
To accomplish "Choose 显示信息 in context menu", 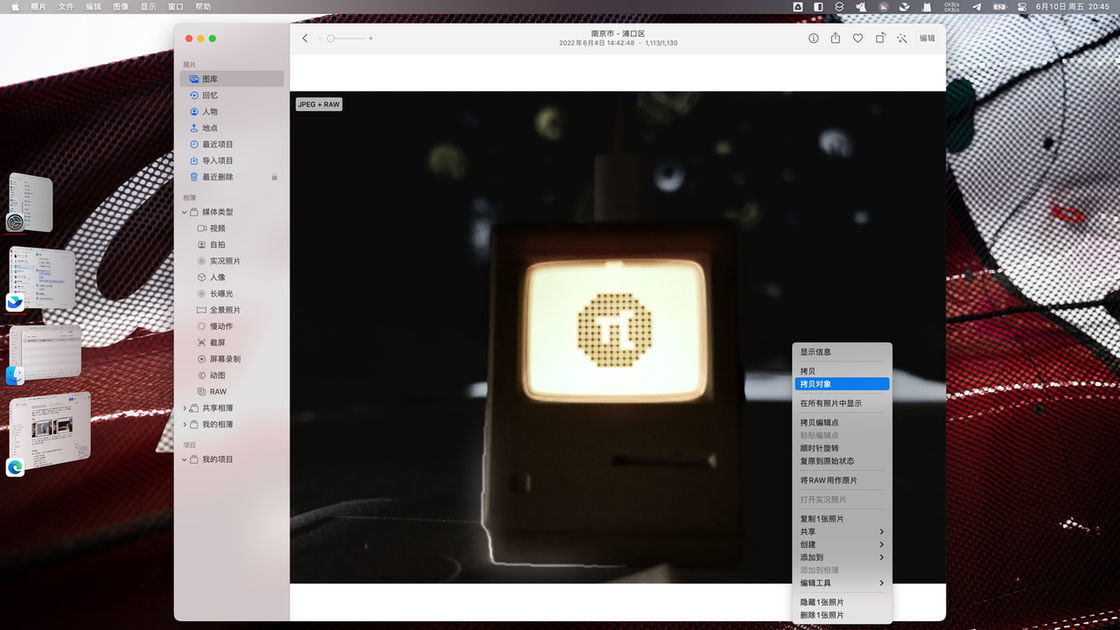I will click(842, 352).
